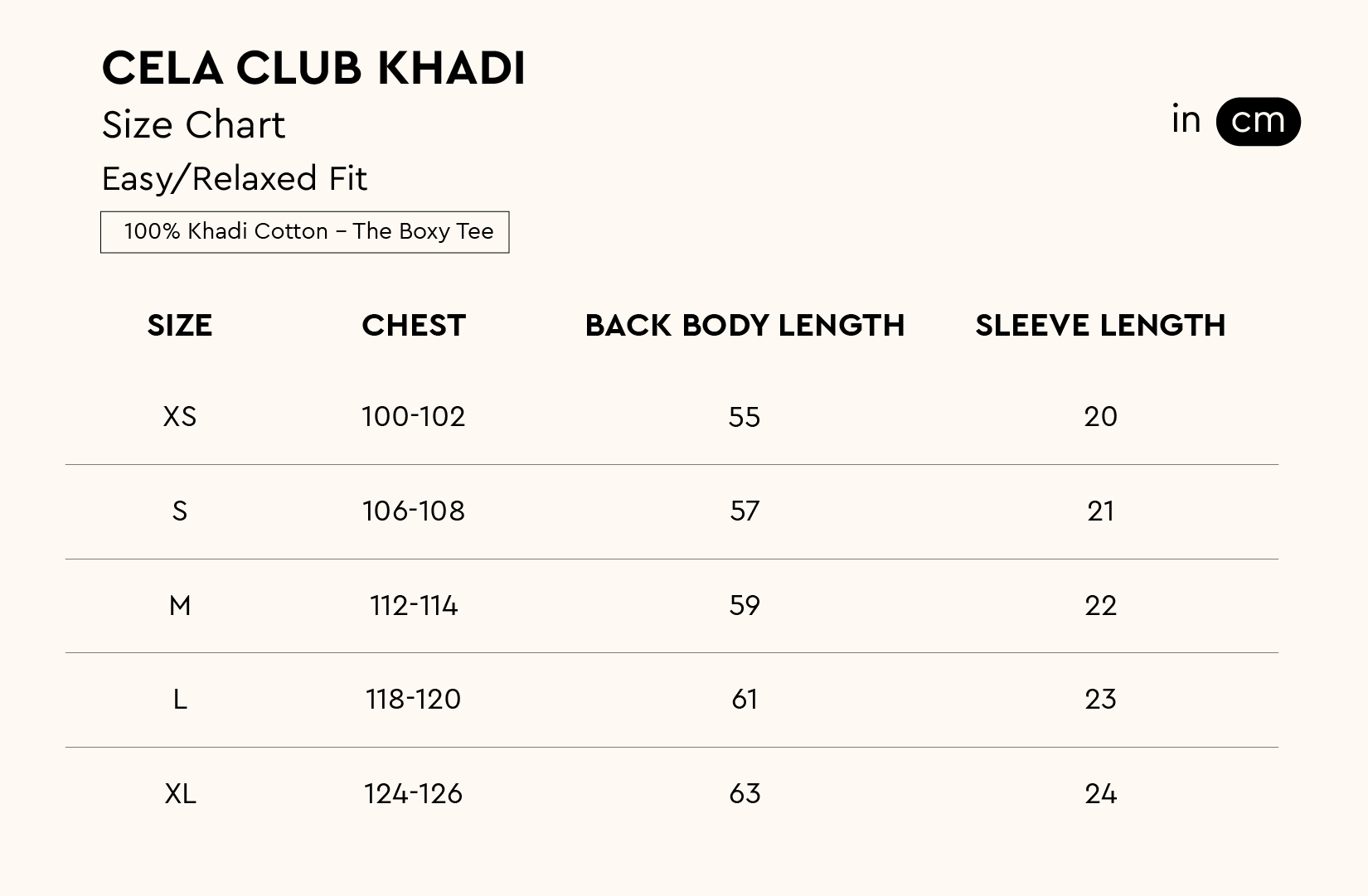This screenshot has height=896, width=1368.
Task: Click chest value 100-102
Action: coord(414,416)
